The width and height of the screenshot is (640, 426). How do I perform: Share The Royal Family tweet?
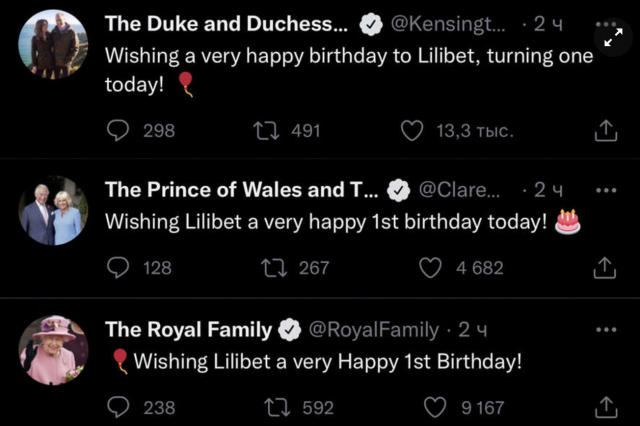605,407
